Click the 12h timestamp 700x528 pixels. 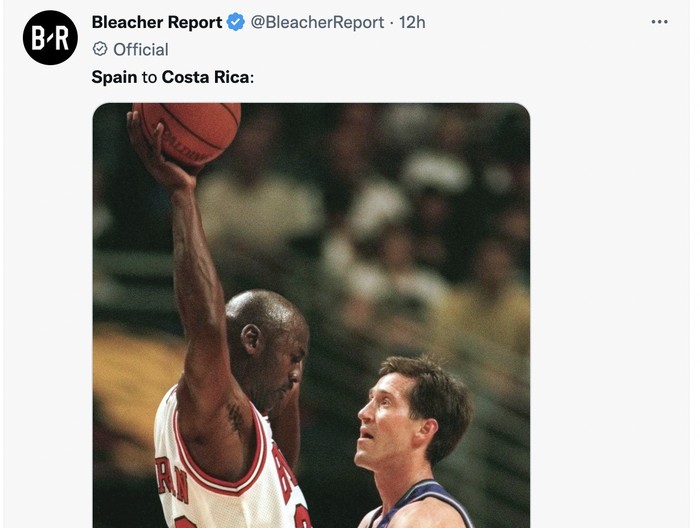point(412,22)
